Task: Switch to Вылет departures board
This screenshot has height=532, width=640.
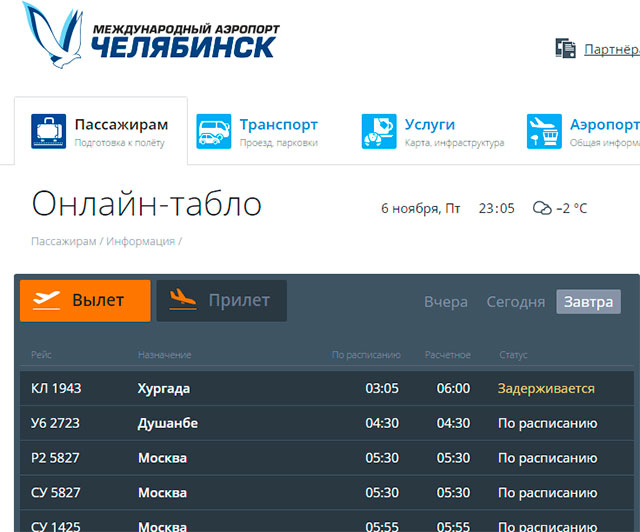Action: click(x=85, y=300)
